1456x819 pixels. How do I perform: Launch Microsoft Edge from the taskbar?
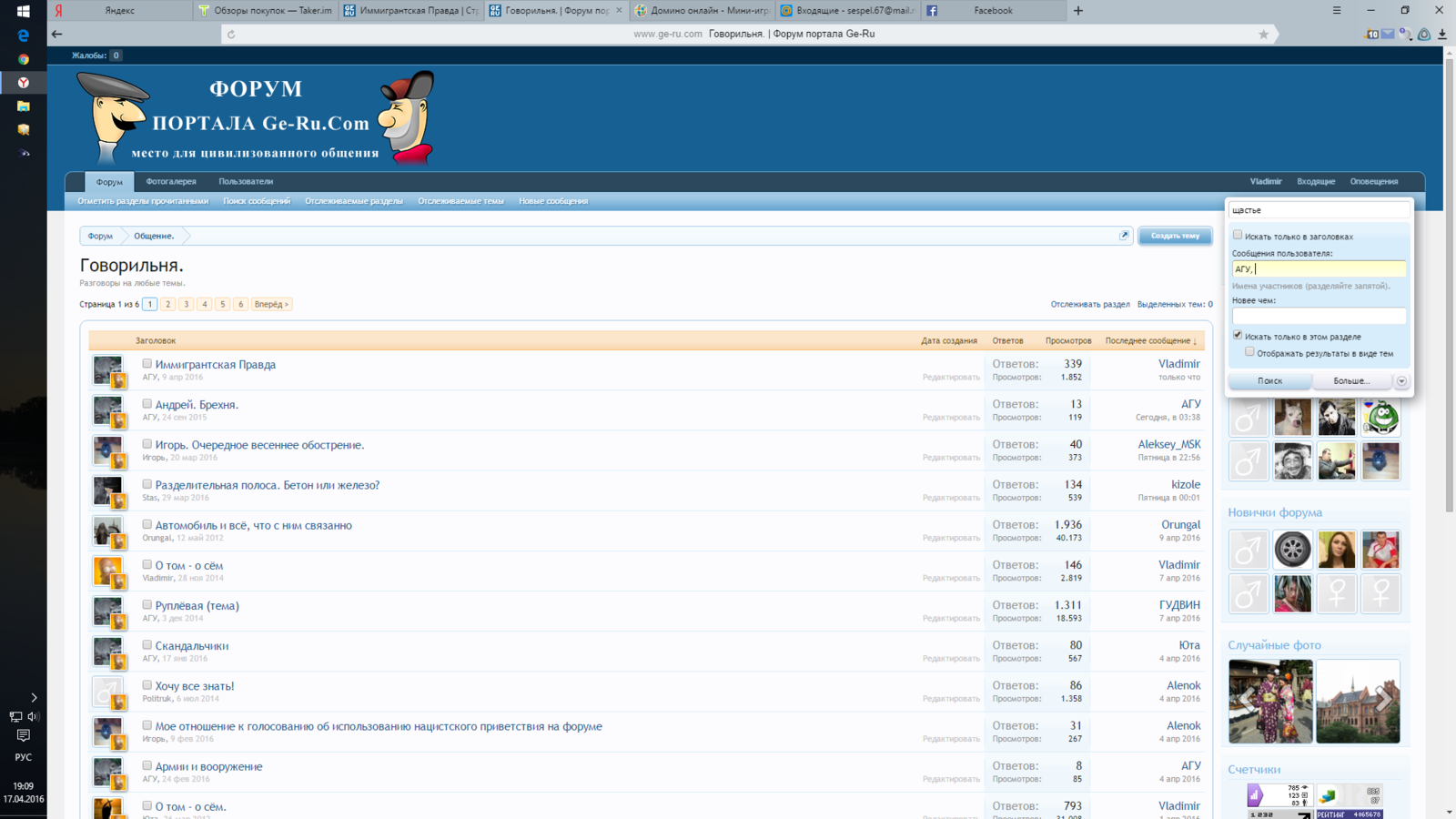click(23, 35)
